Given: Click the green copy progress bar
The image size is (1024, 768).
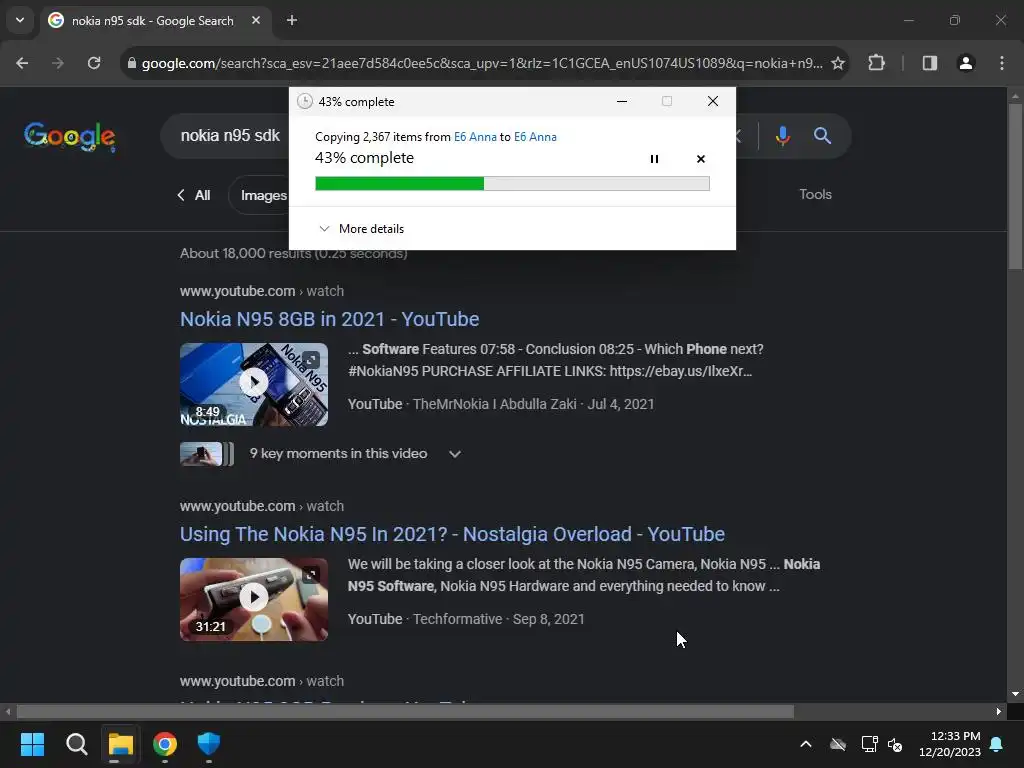Looking at the screenshot, I should (512, 184).
